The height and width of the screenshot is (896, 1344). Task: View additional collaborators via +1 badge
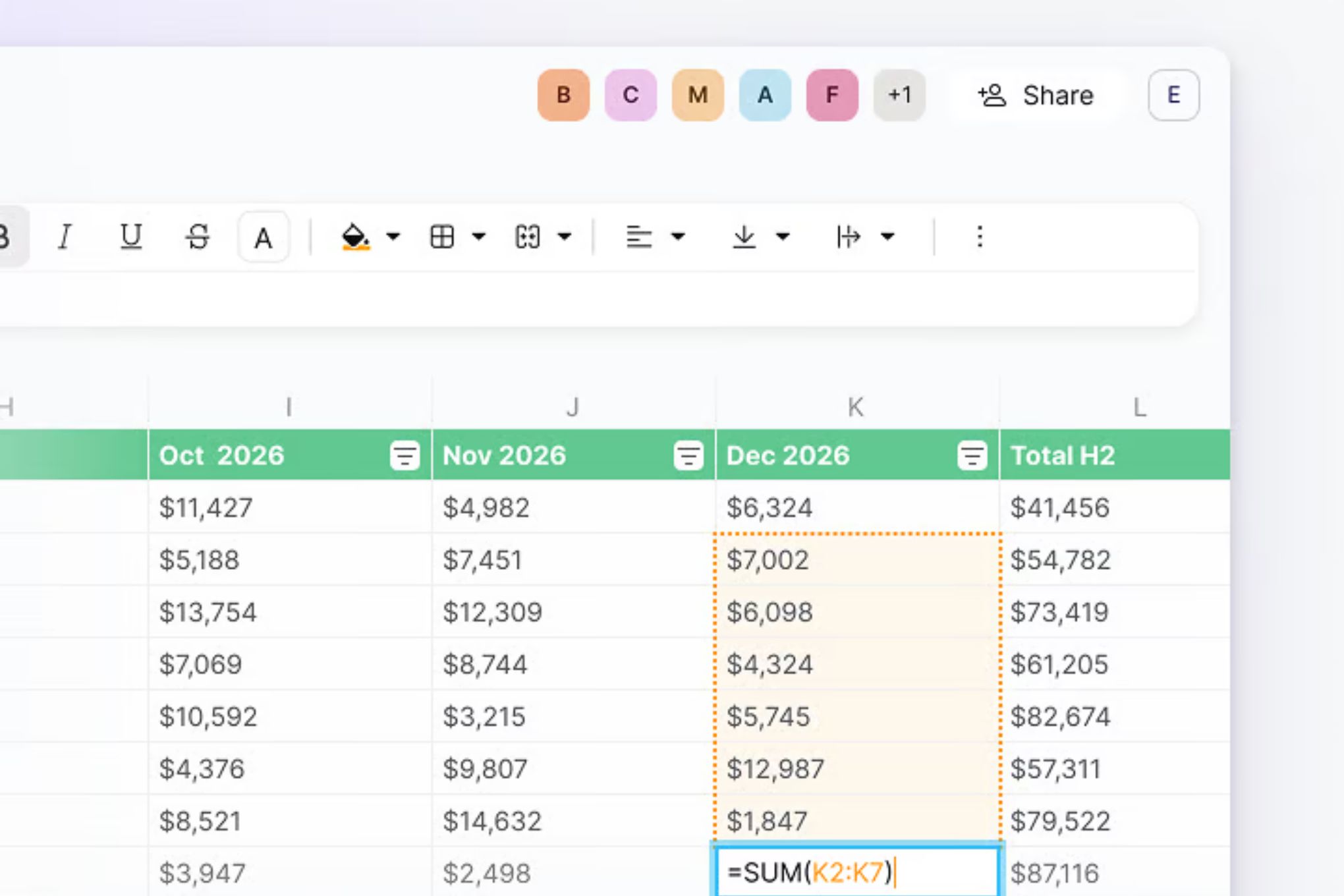coord(899,95)
